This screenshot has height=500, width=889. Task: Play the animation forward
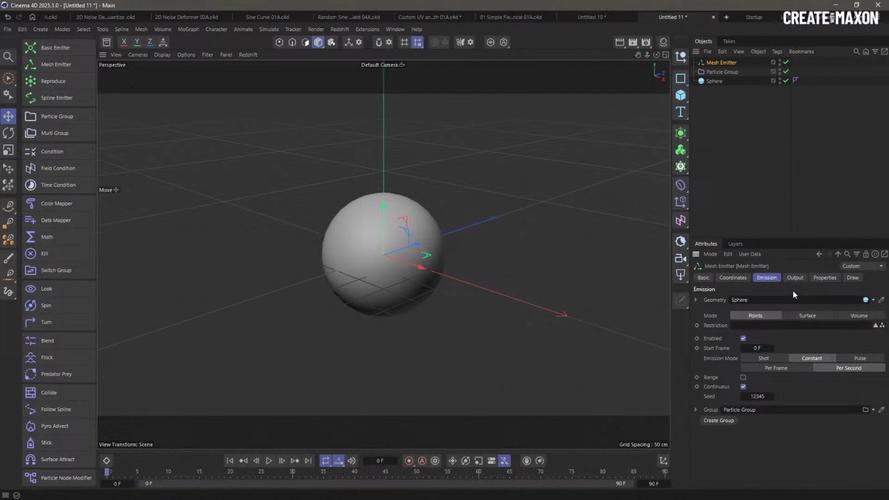click(x=269, y=461)
